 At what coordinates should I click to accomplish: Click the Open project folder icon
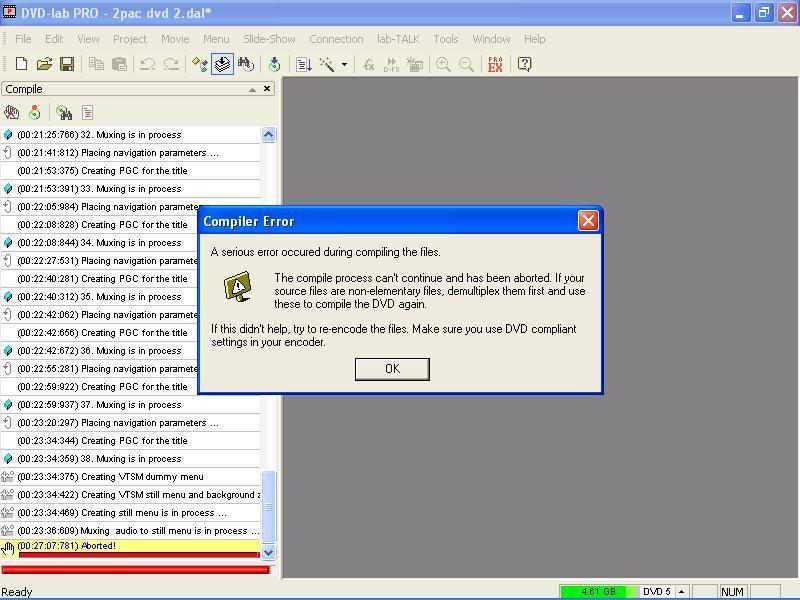44,64
